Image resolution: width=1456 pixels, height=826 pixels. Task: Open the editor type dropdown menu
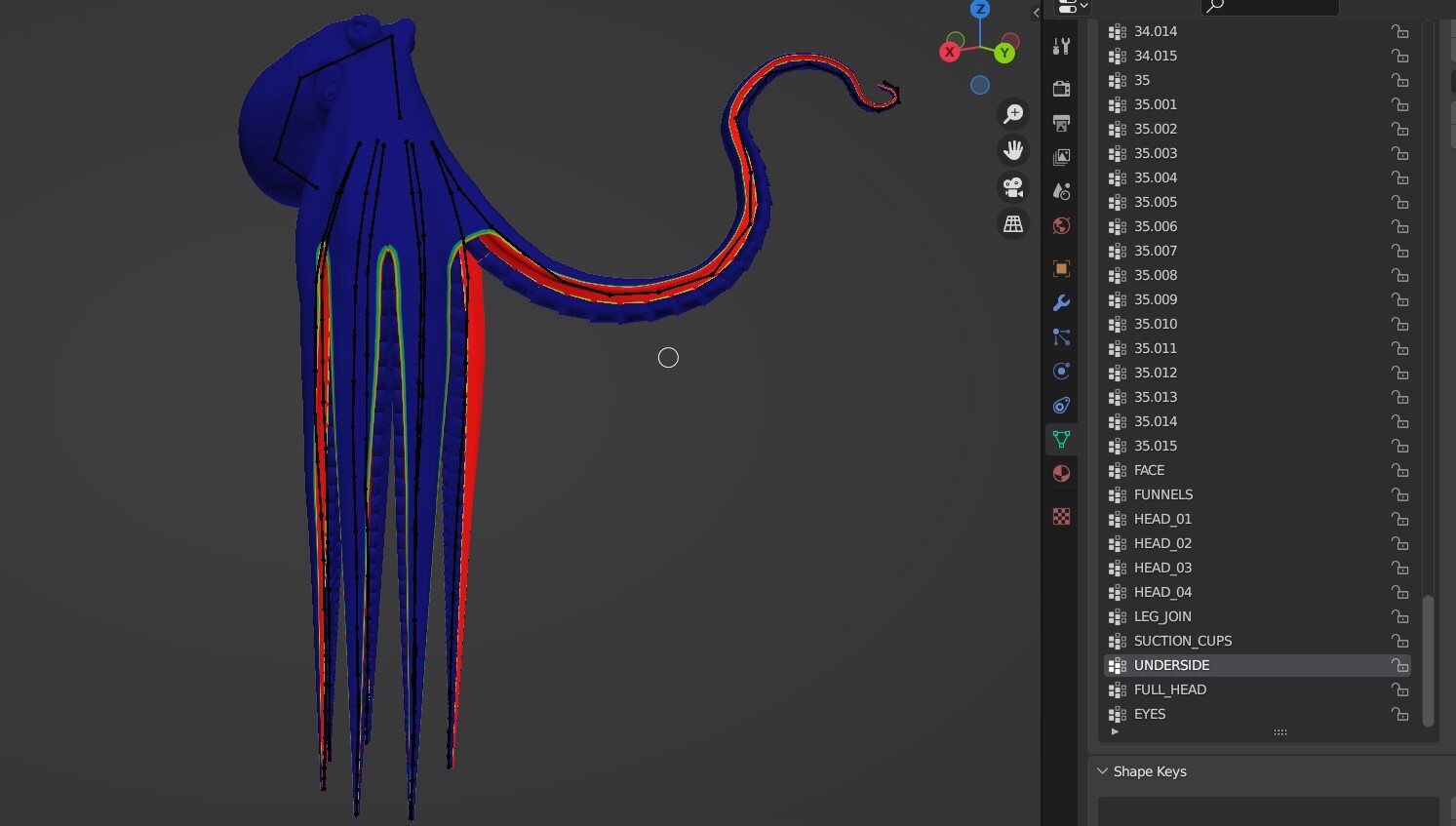pyautogui.click(x=1072, y=6)
